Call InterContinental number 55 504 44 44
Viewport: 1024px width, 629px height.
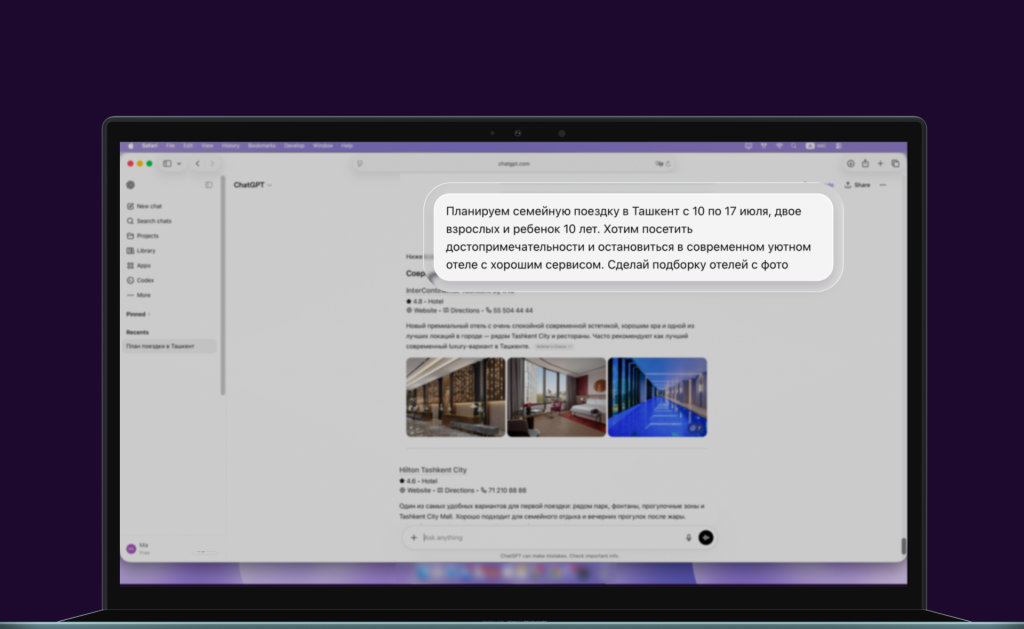tap(510, 310)
